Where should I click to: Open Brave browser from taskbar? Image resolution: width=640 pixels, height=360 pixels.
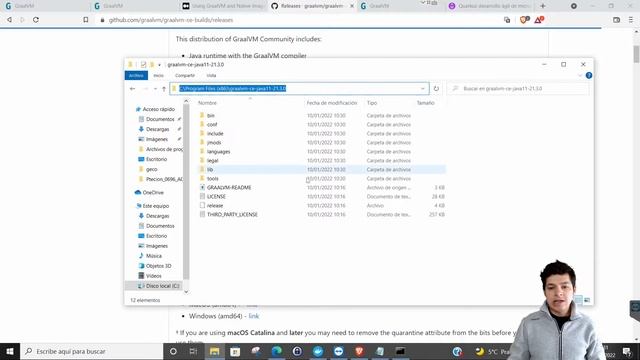pyautogui.click(x=359, y=351)
